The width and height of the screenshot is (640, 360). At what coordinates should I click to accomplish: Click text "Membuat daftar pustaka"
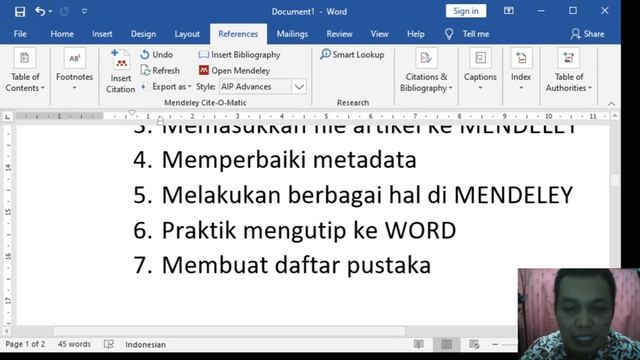(296, 265)
